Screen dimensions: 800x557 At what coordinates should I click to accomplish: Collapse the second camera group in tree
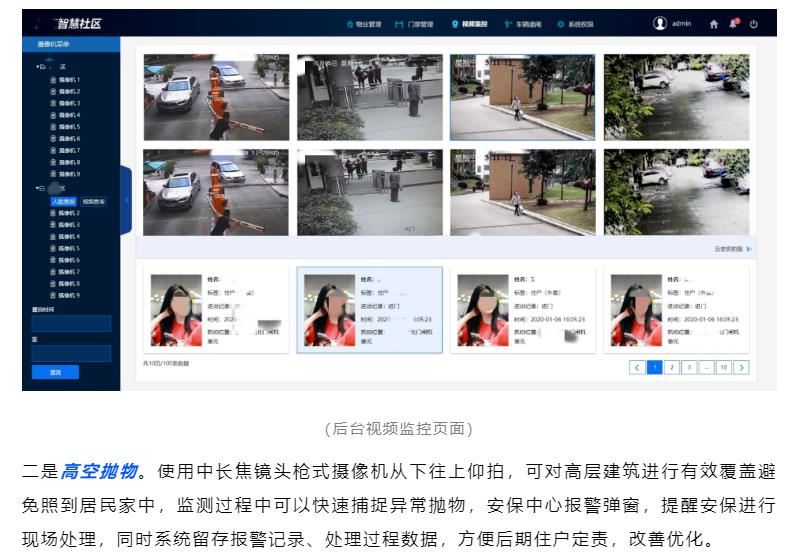tap(38, 188)
